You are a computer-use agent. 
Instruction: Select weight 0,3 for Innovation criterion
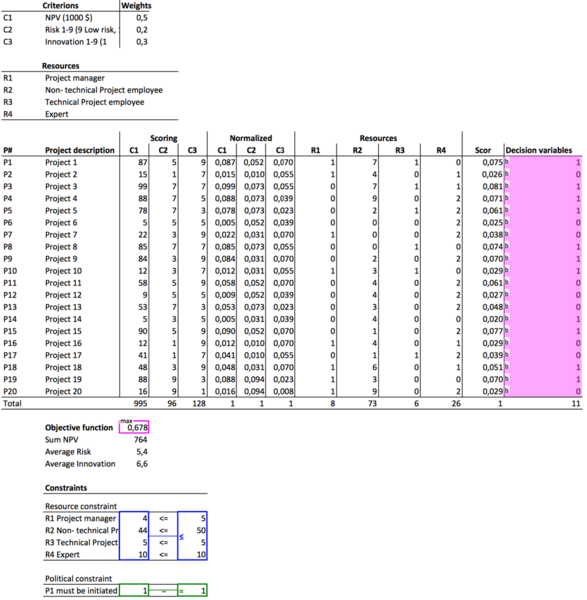coord(142,42)
